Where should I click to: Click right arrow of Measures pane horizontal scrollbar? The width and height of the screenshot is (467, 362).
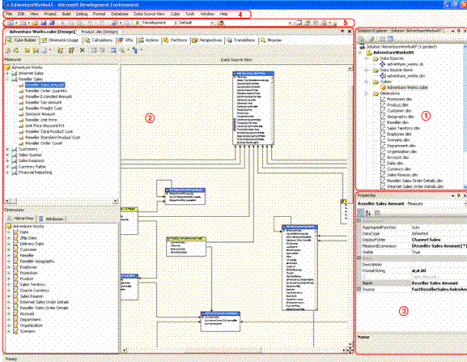coord(115,201)
